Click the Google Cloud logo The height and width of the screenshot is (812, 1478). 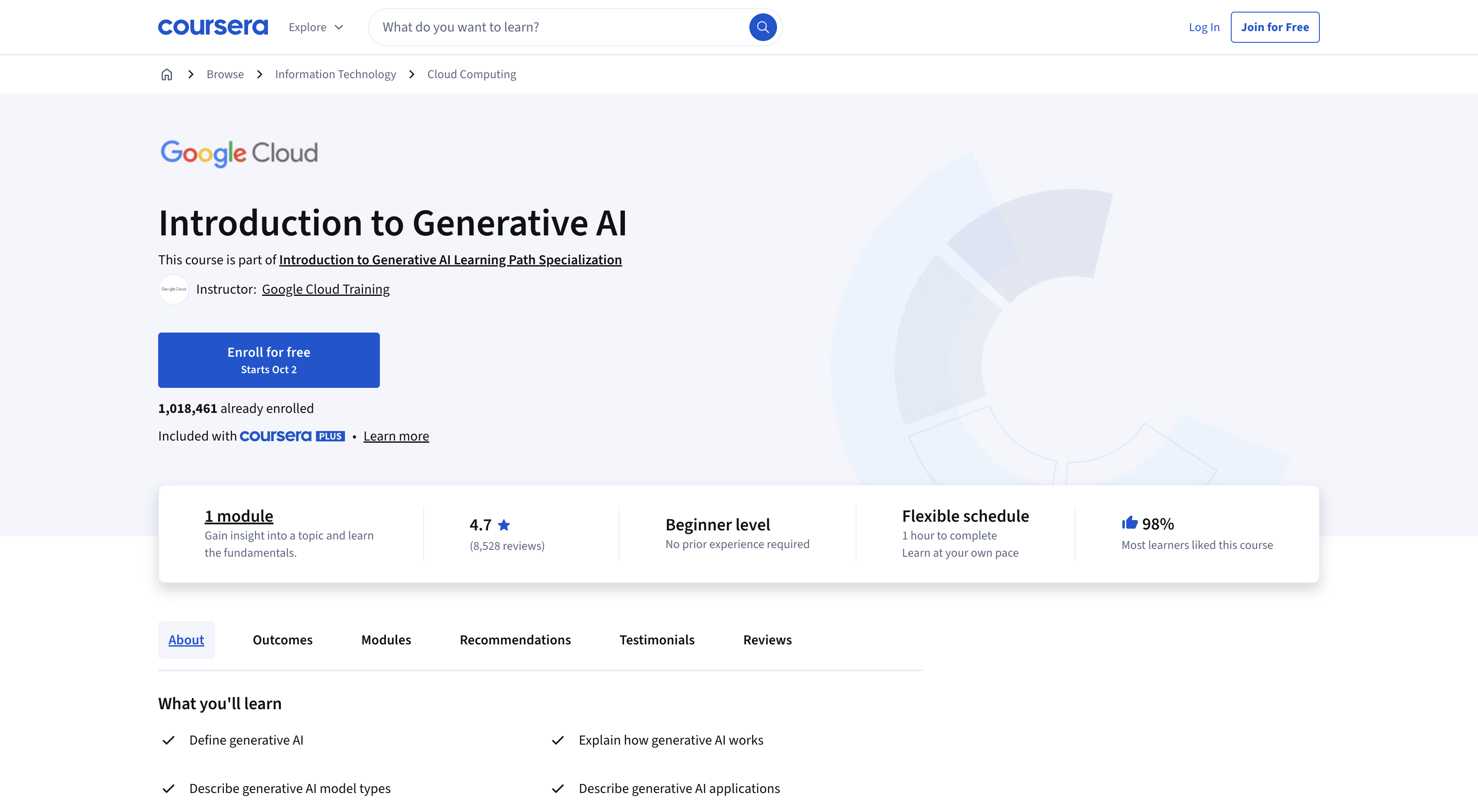pyautogui.click(x=239, y=153)
